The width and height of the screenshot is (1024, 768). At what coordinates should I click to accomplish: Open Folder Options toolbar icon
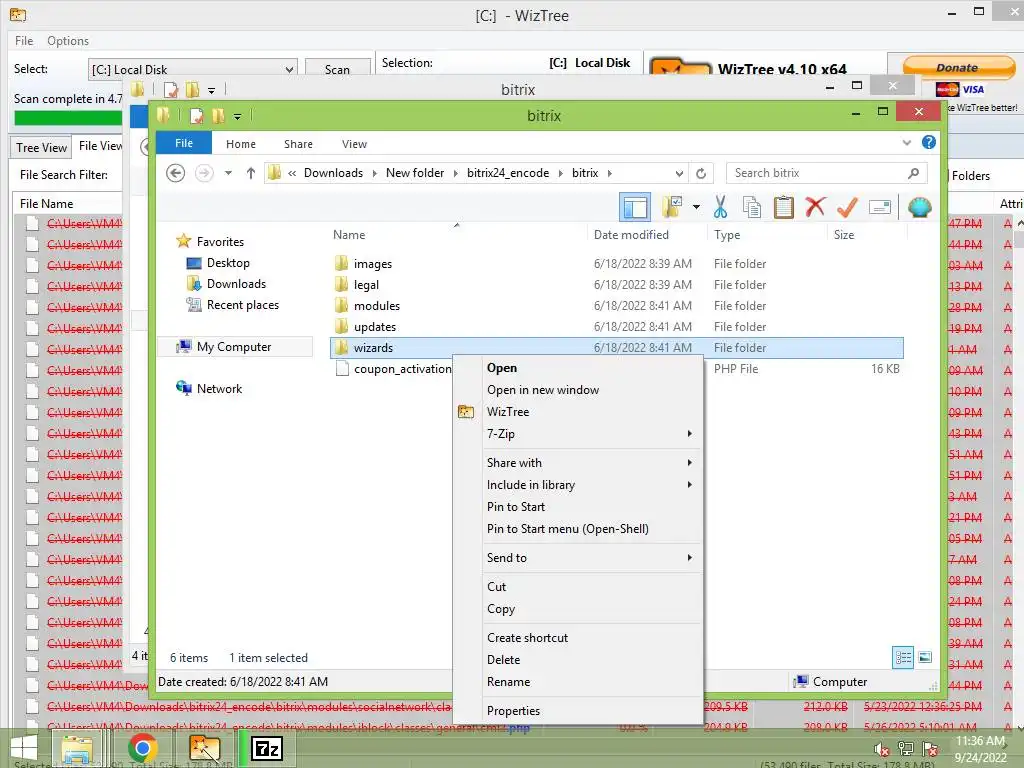tap(671, 208)
